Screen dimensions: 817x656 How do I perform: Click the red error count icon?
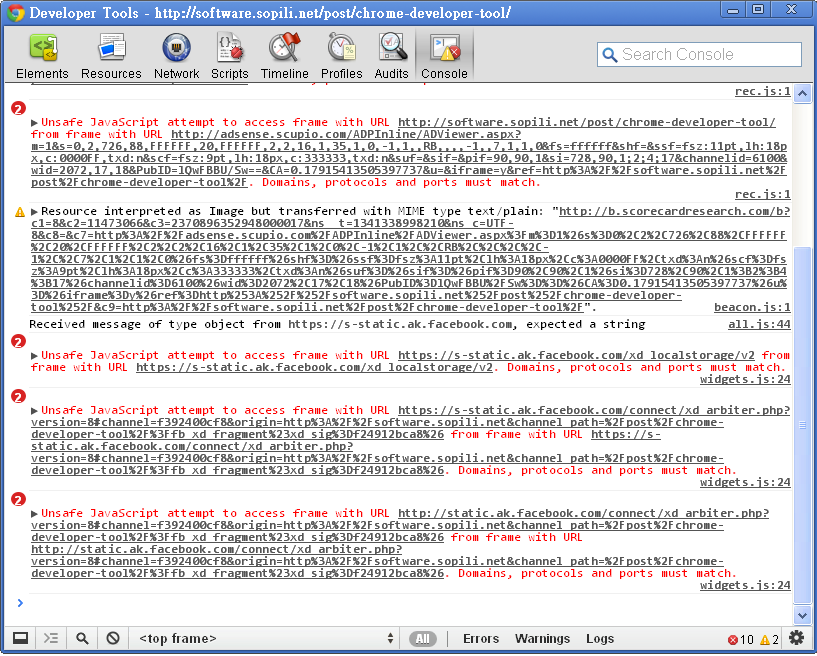[x=733, y=640]
